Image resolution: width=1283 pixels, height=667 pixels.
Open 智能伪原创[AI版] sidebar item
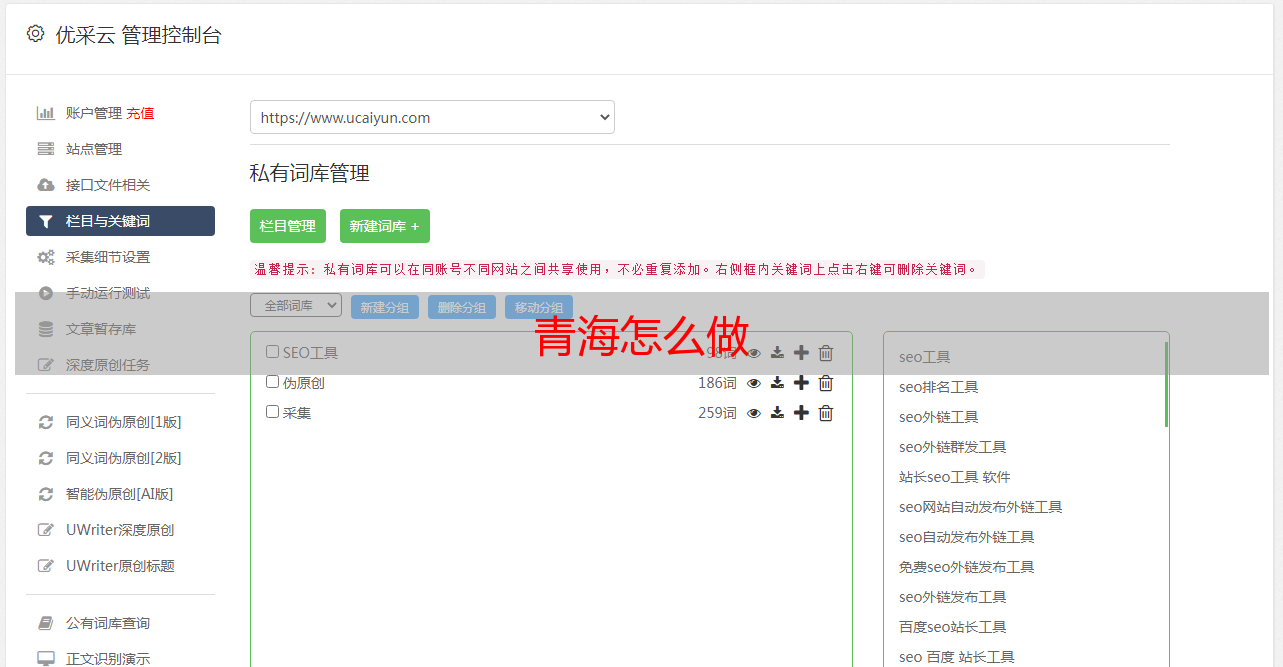click(120, 494)
